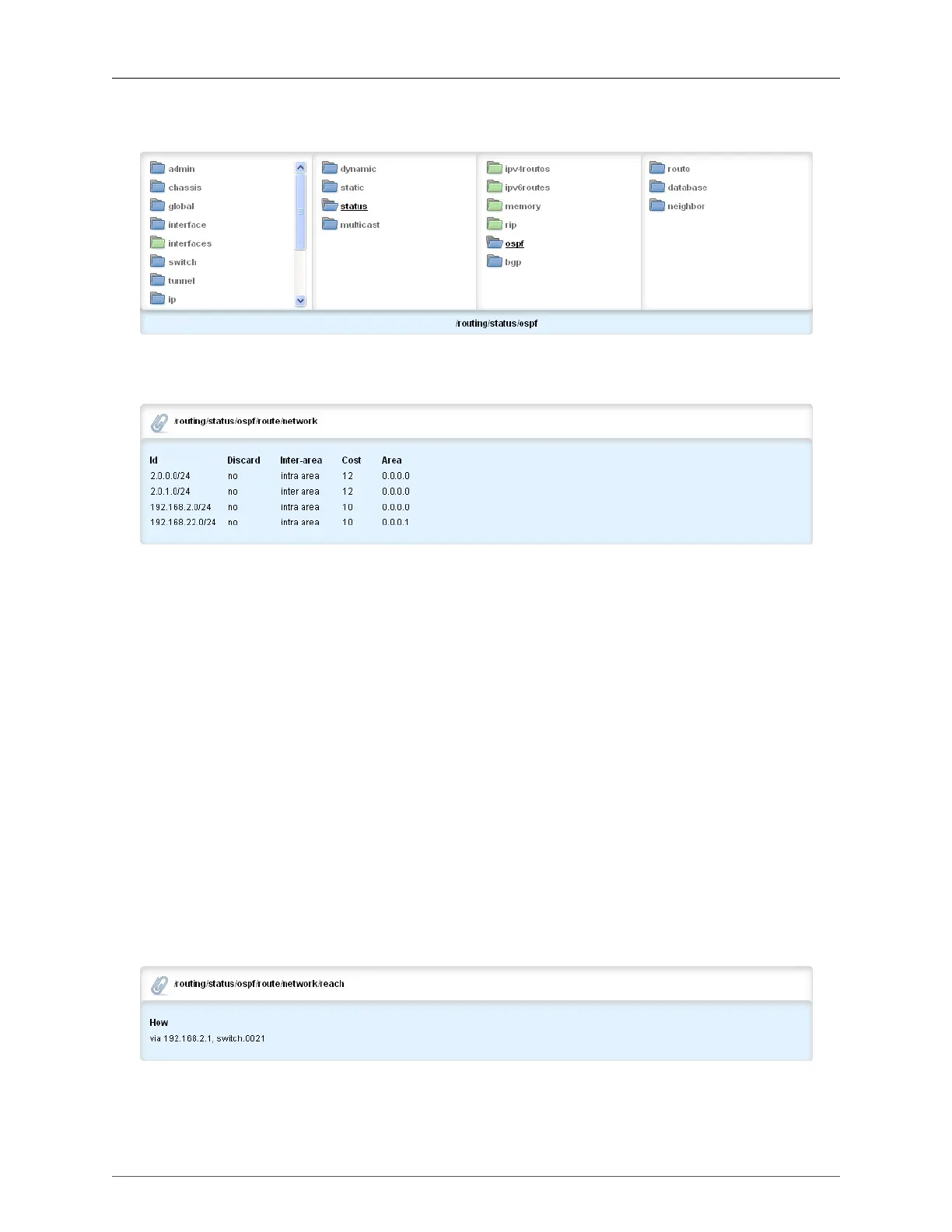Select the underlined ospf link
The height and width of the screenshot is (1232, 952).
point(514,243)
